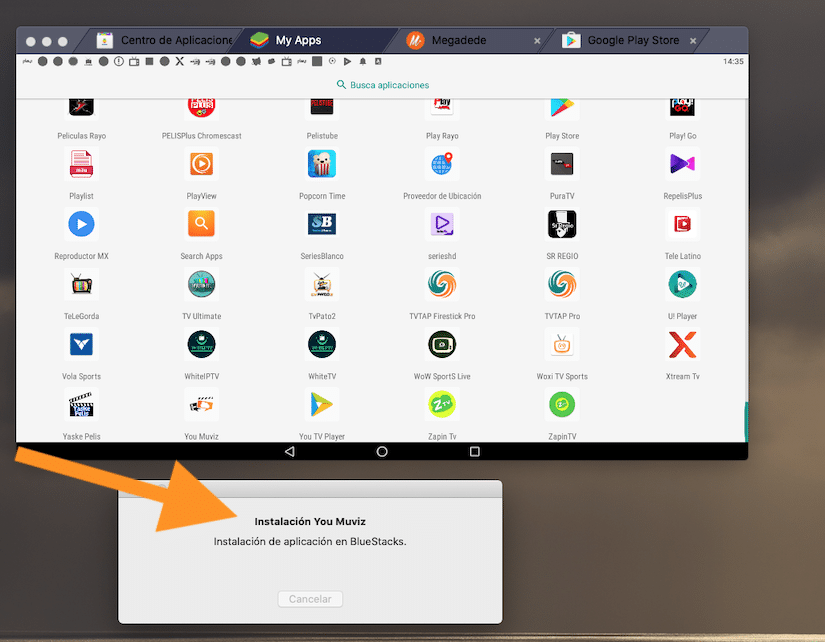Viewport: 825px width, 642px height.
Task: Open the Centro de Aplicaciones tab
Action: click(x=165, y=40)
